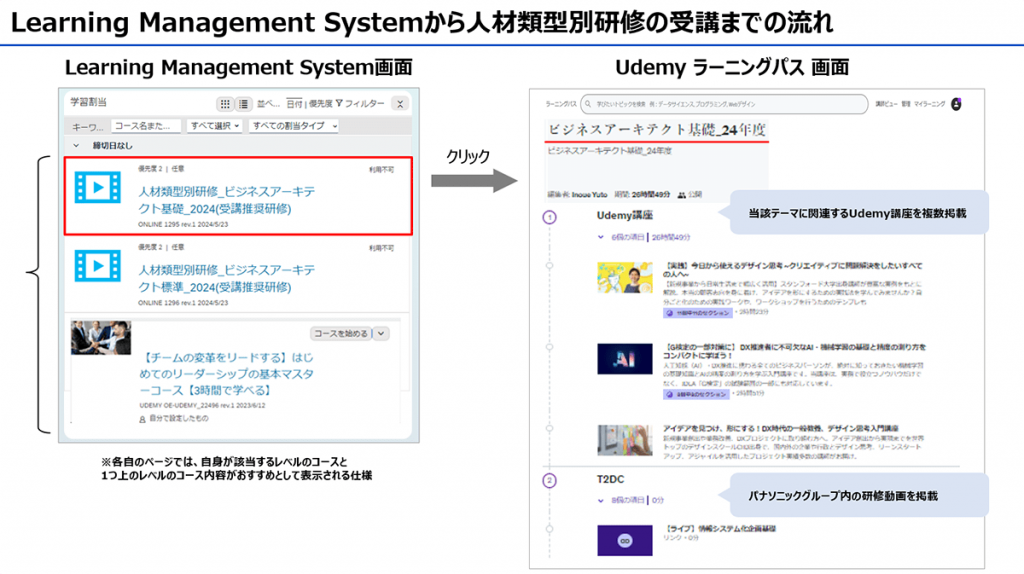Screen dimensions: 1024x574
Task: Open the G検定 AI・機械学習 course title
Action: tap(794, 351)
